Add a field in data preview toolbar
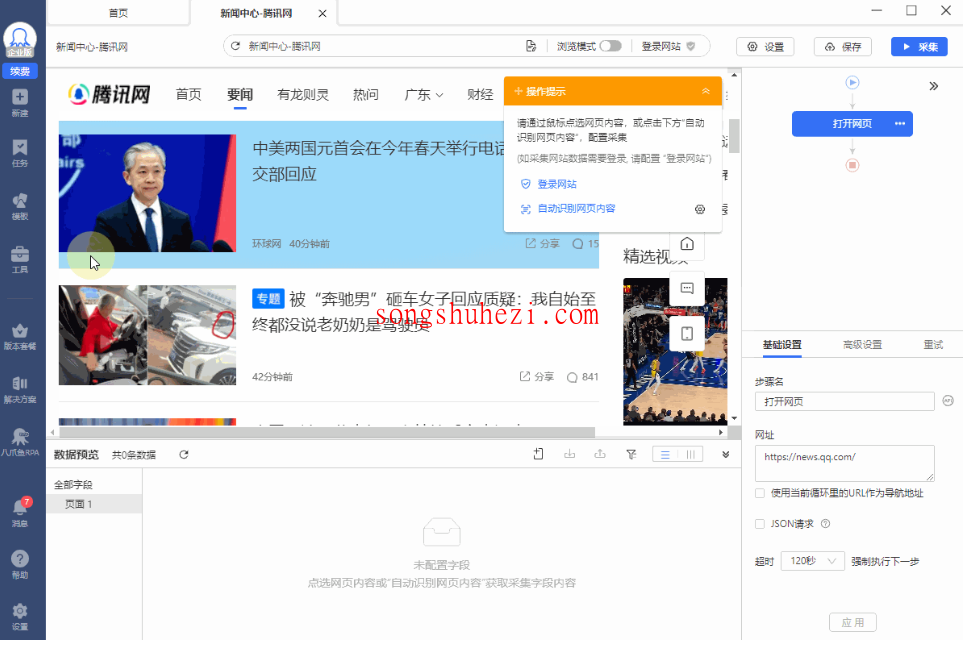 [x=538, y=454]
